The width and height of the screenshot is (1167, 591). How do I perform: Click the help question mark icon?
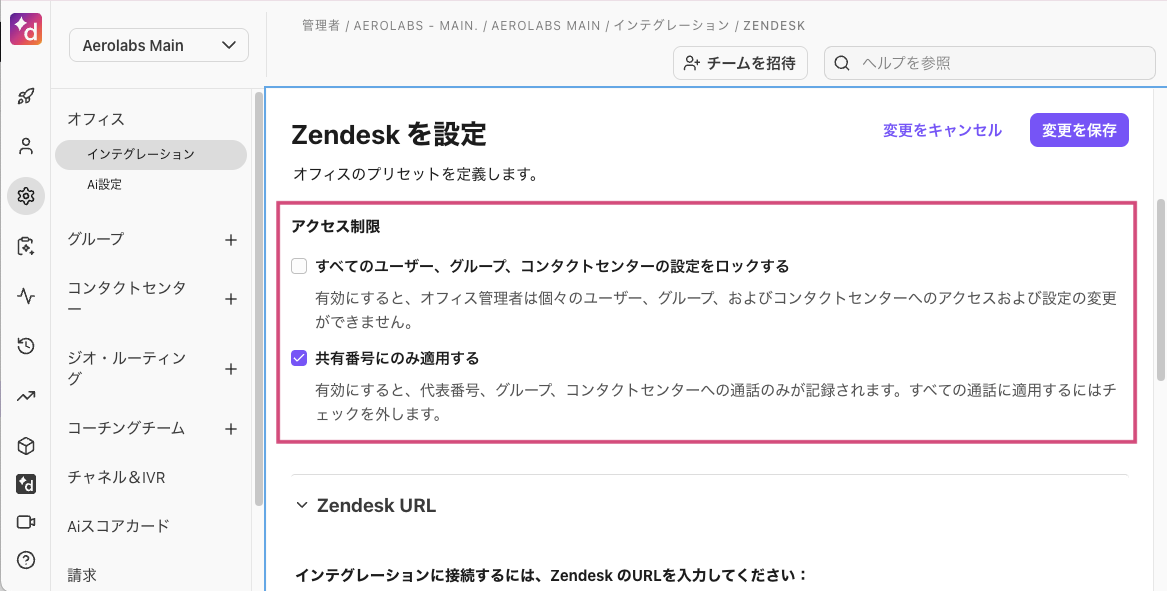[26, 560]
